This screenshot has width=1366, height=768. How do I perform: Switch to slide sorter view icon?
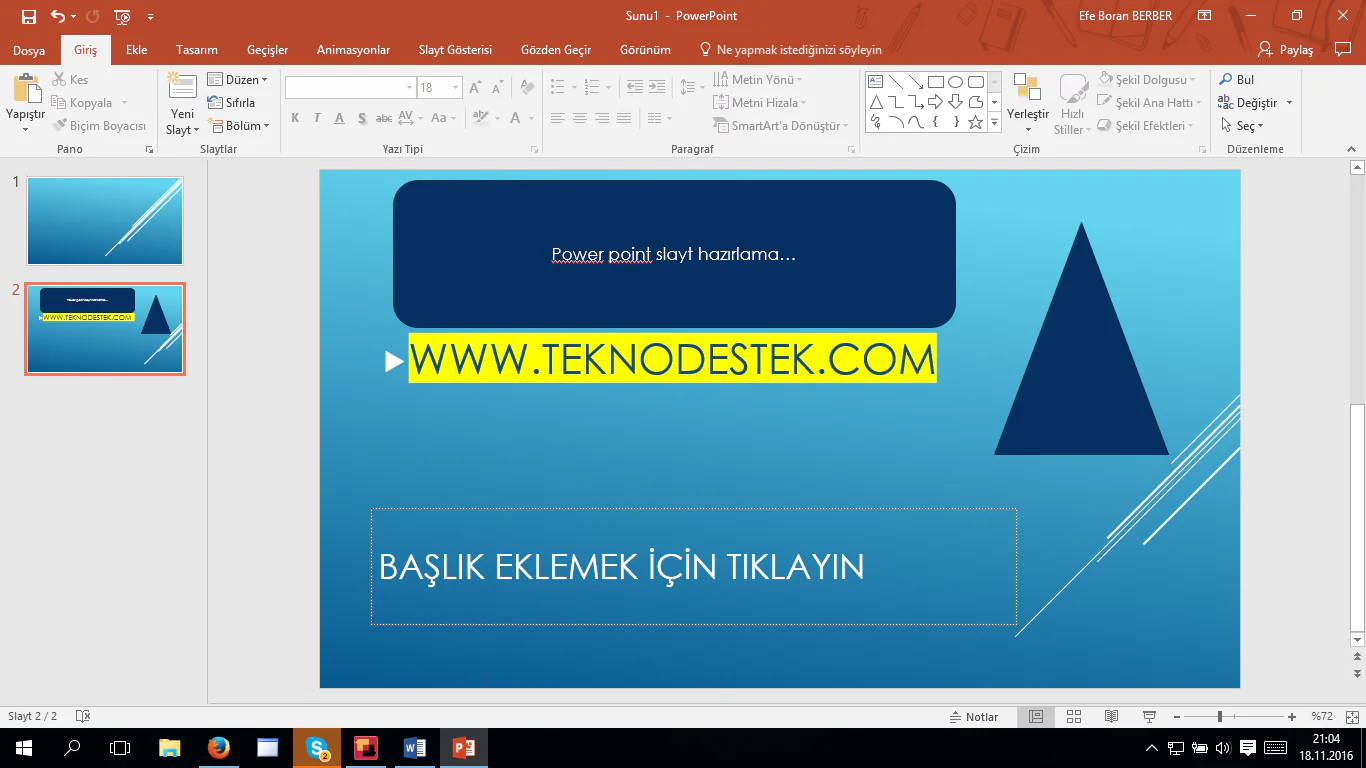(x=1074, y=717)
